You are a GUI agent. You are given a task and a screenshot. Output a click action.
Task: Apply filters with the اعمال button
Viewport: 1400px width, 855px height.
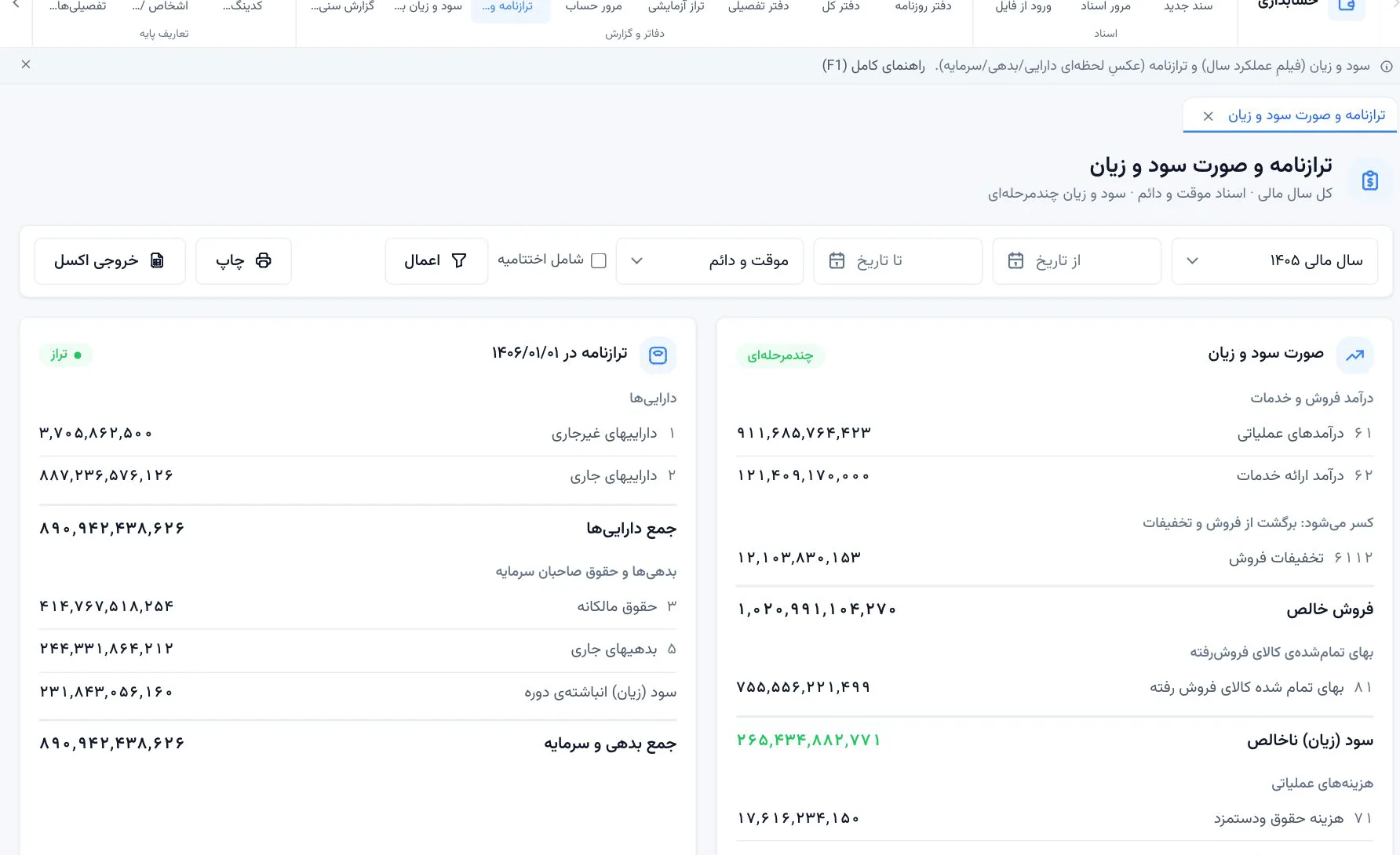pyautogui.click(x=436, y=261)
